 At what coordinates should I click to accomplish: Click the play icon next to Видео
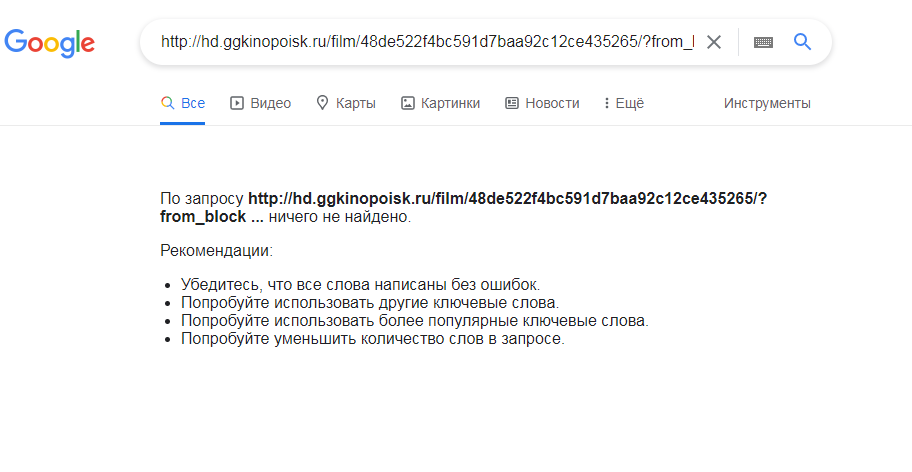(237, 103)
